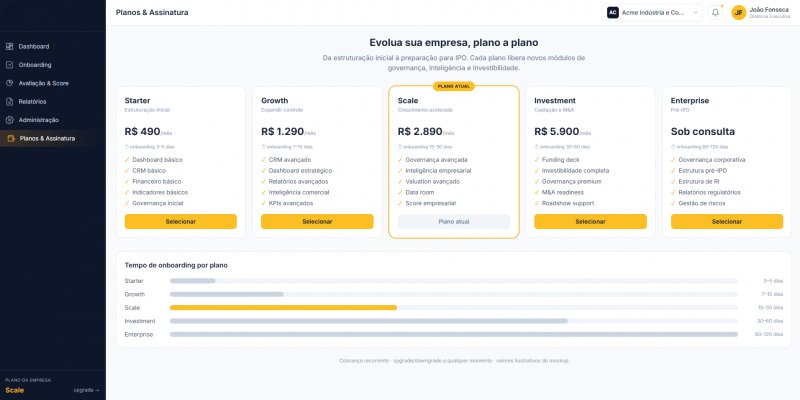Screen dimensions: 800x400
Task: Click the JF user avatar
Action: tap(738, 13)
